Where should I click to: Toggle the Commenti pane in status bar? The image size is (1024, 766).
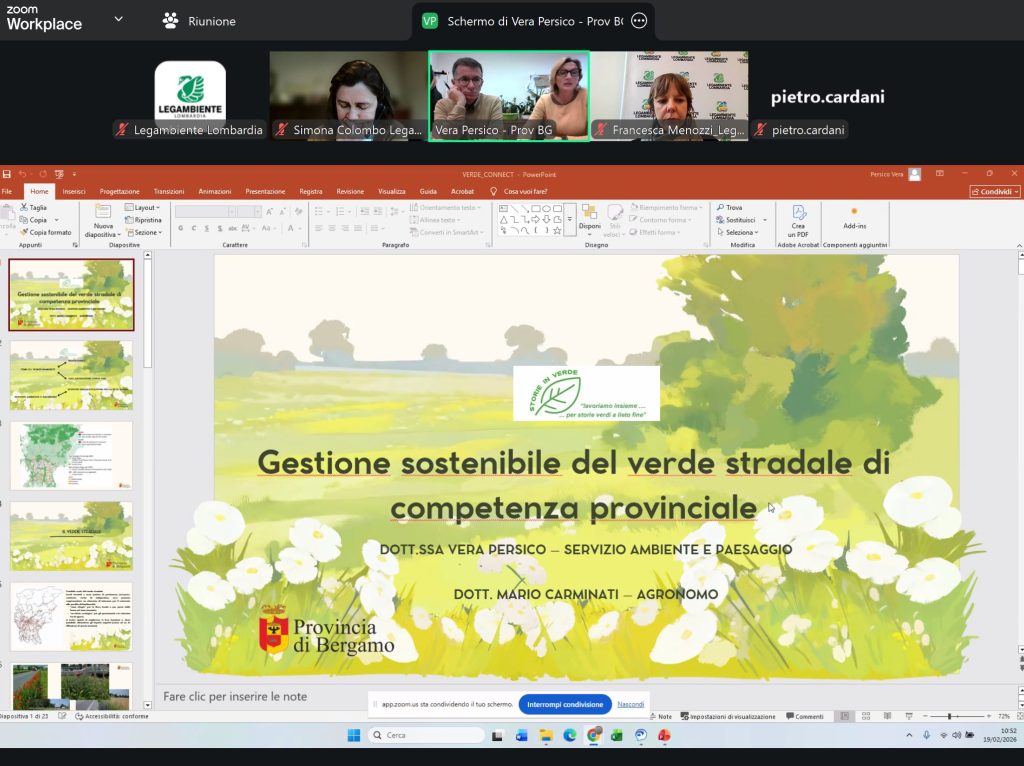point(805,716)
